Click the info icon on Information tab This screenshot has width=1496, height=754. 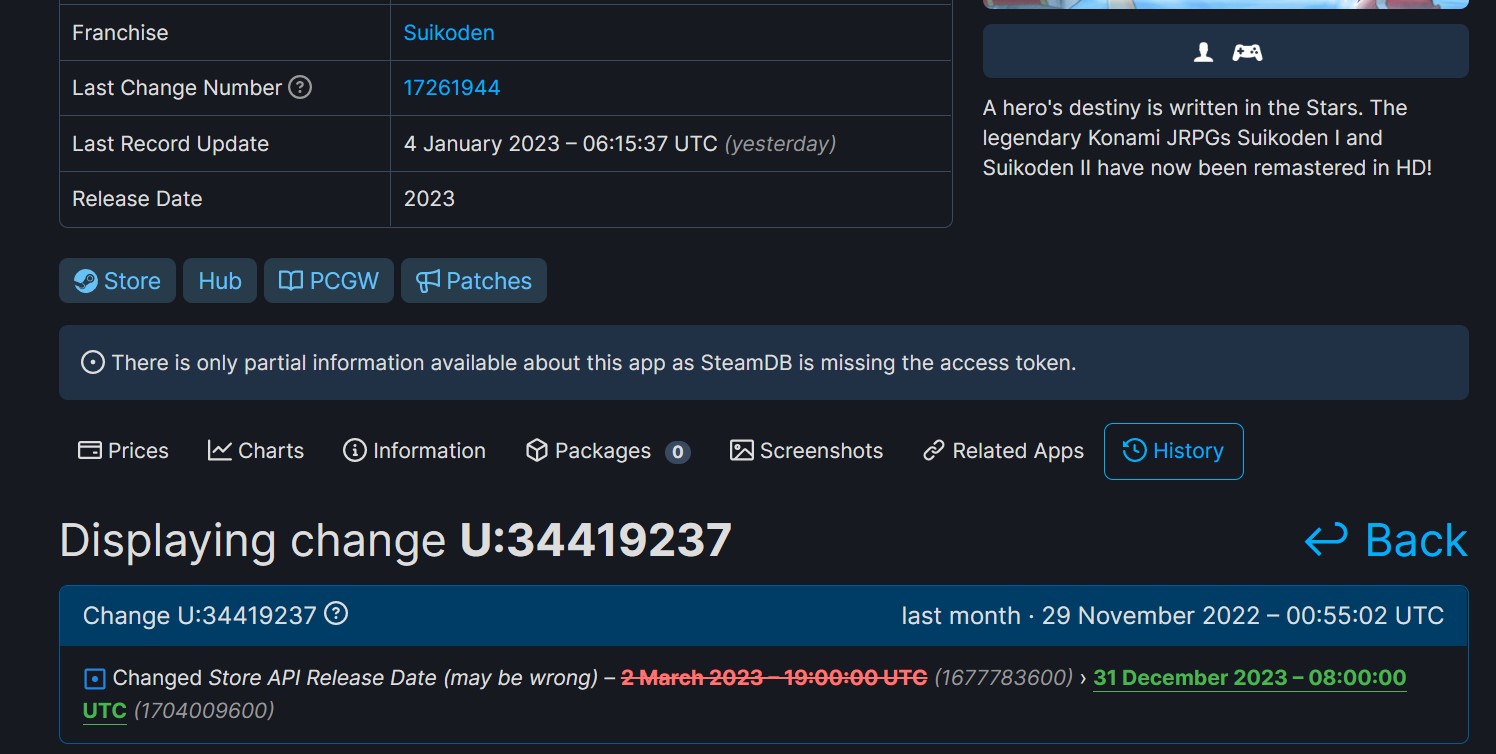(354, 451)
